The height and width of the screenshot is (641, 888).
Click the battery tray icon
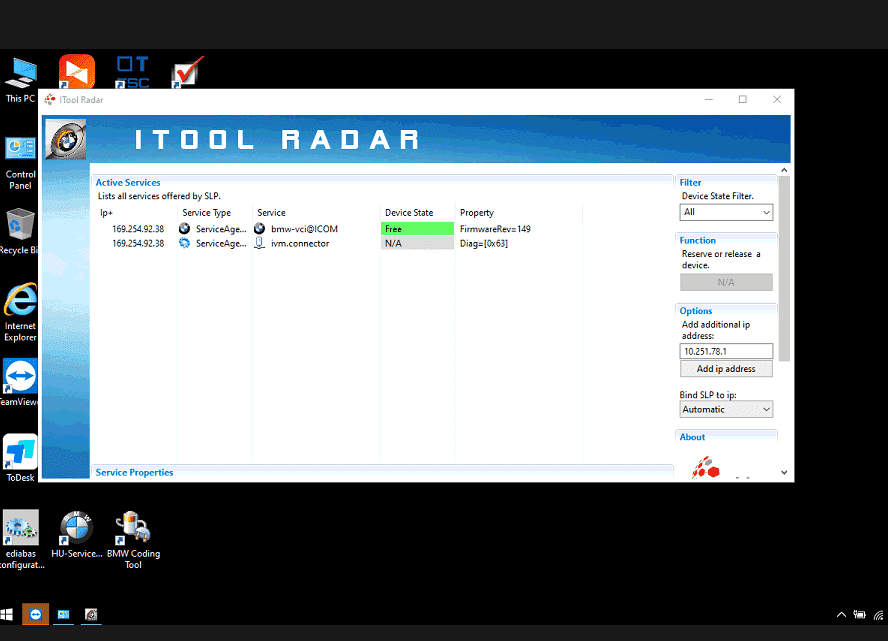(860, 615)
